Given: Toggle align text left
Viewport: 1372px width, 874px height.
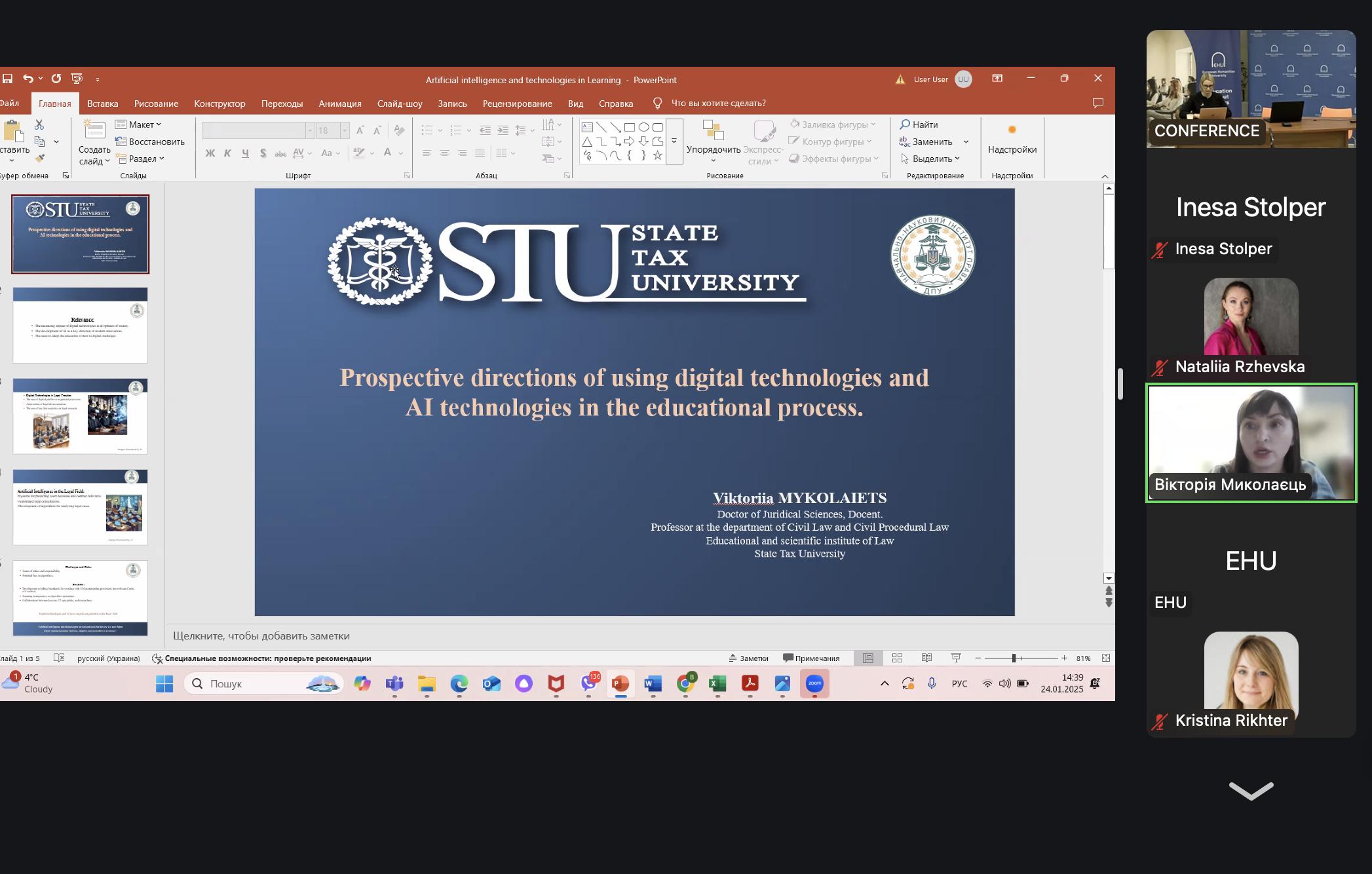Looking at the screenshot, I should pos(427,153).
